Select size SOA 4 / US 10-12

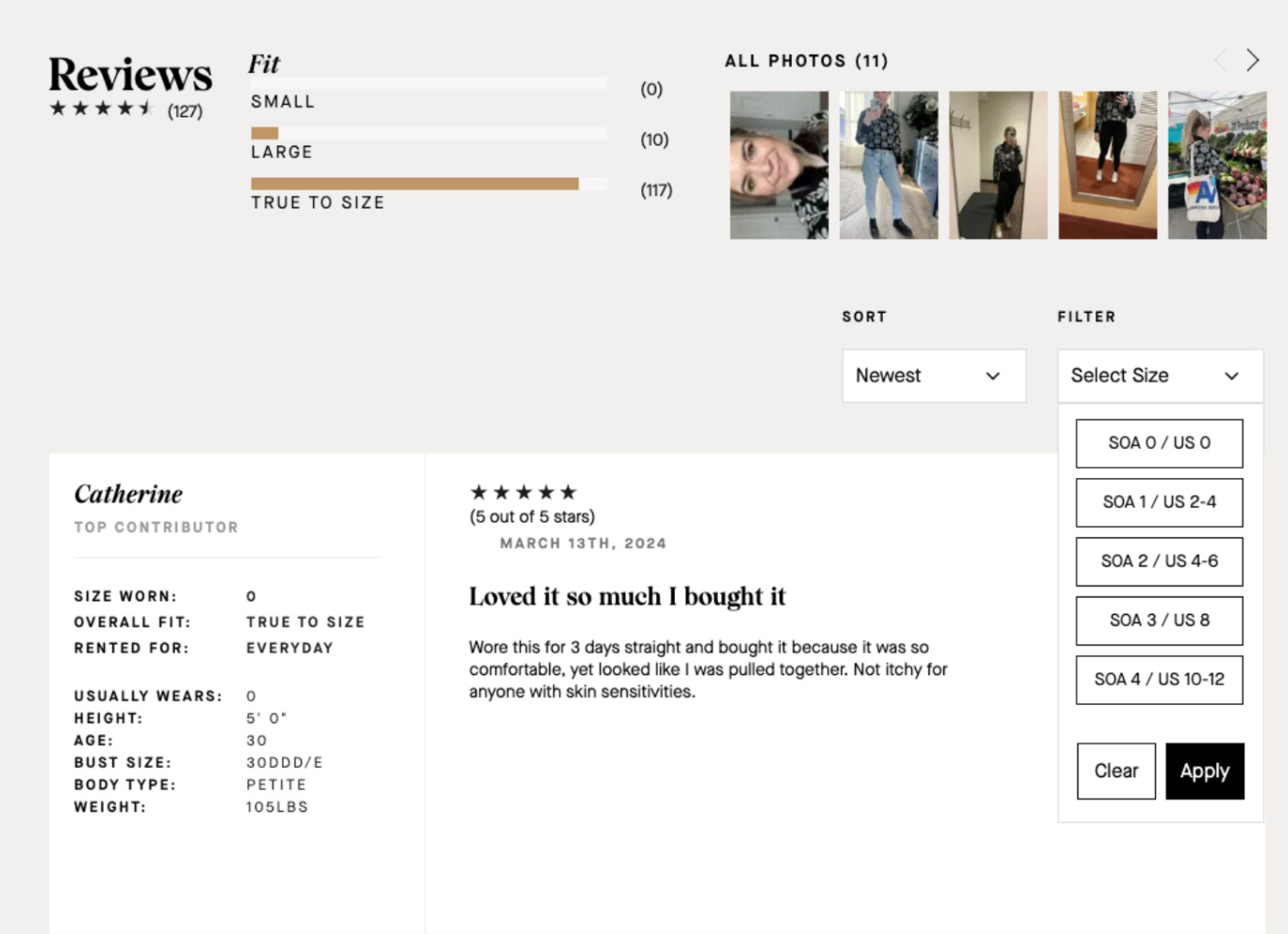(1158, 680)
